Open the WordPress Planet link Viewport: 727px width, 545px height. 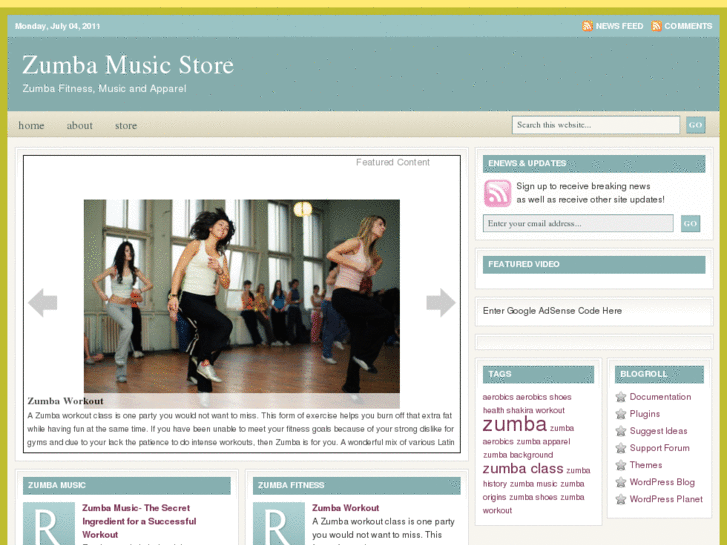pos(666,499)
